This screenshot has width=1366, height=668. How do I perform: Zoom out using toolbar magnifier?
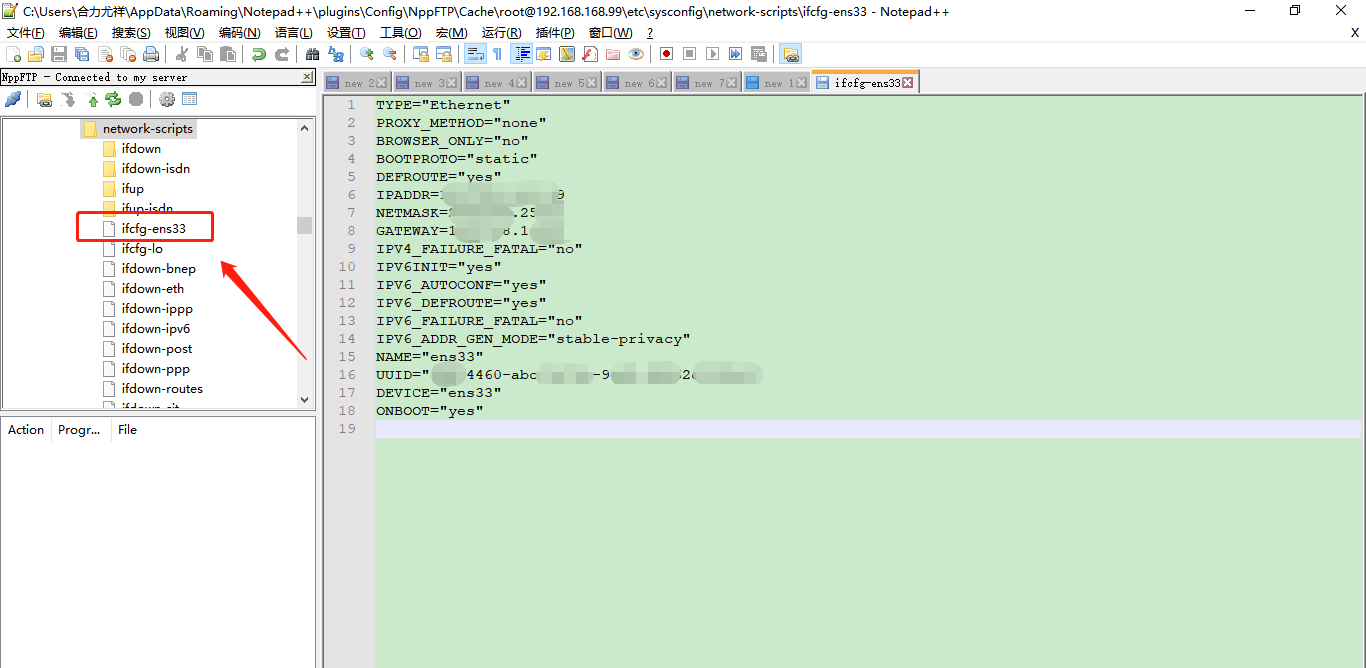tap(389, 54)
